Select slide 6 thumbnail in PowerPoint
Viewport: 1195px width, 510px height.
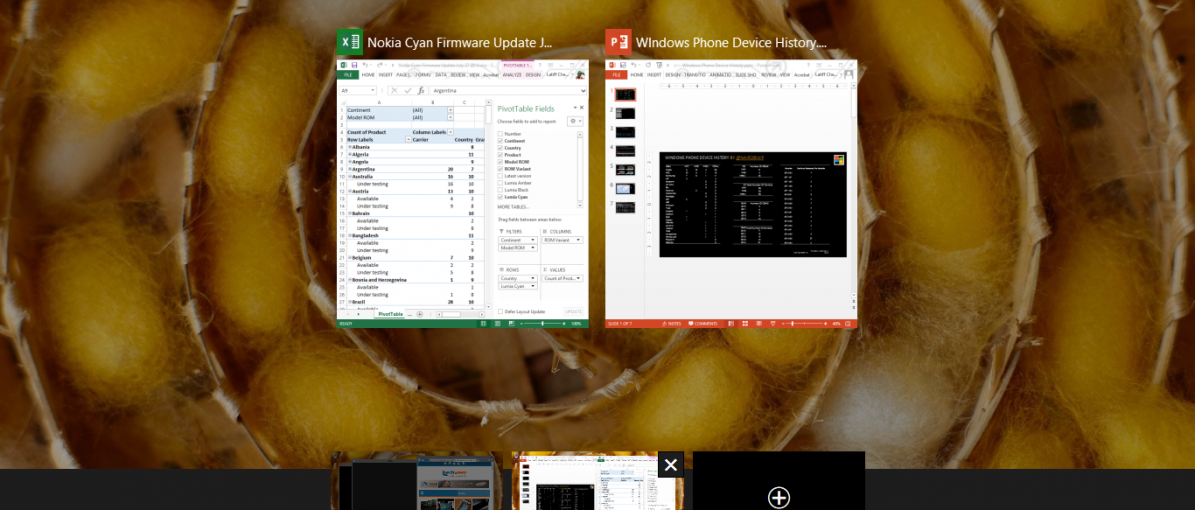625,188
